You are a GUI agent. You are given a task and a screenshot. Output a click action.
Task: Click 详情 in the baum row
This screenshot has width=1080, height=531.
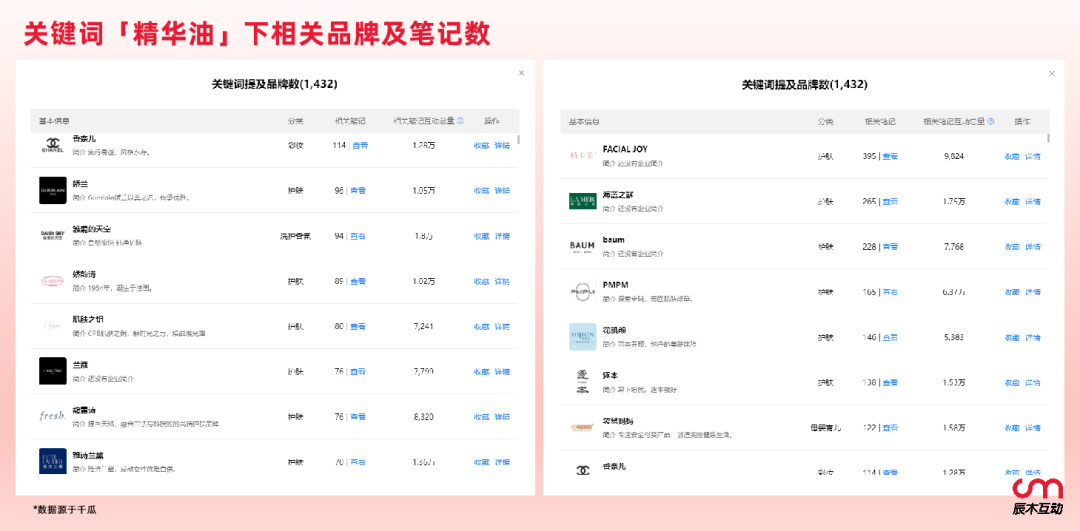(x=1032, y=247)
